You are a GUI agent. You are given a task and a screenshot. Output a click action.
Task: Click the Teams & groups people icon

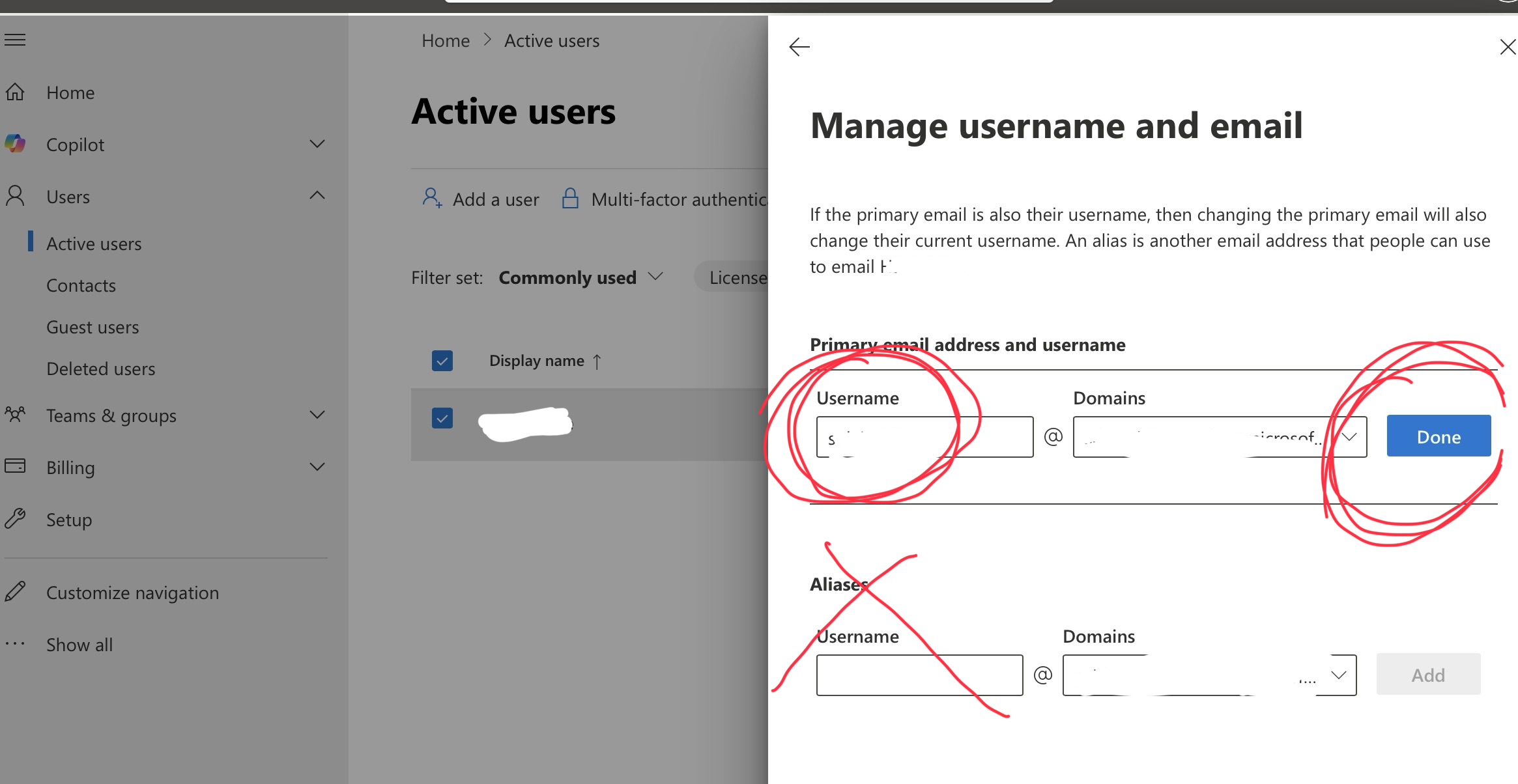click(x=15, y=414)
